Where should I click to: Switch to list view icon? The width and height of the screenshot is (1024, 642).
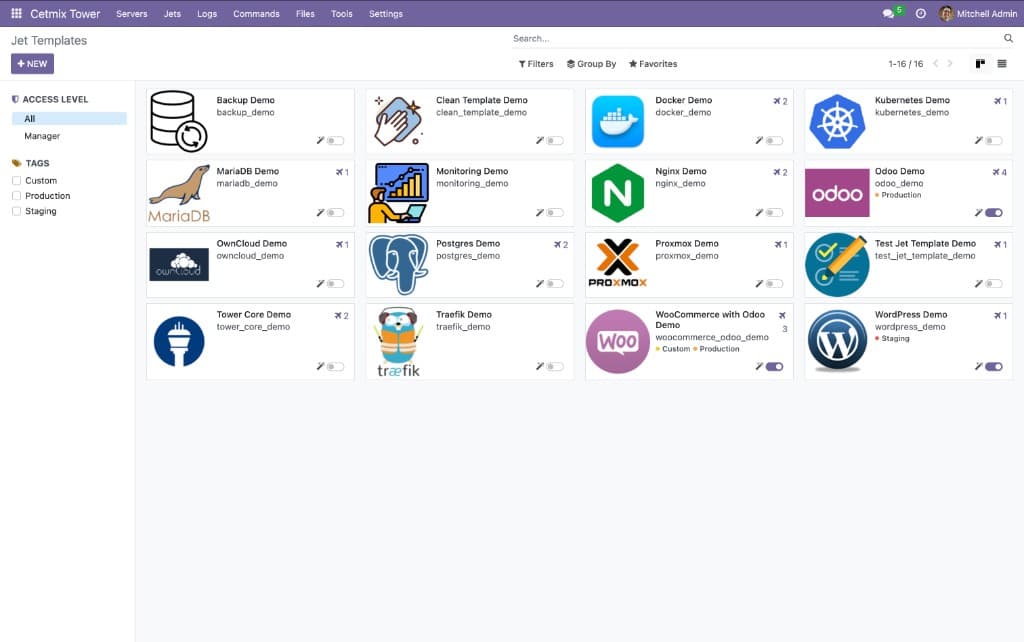pyautogui.click(x=1001, y=64)
